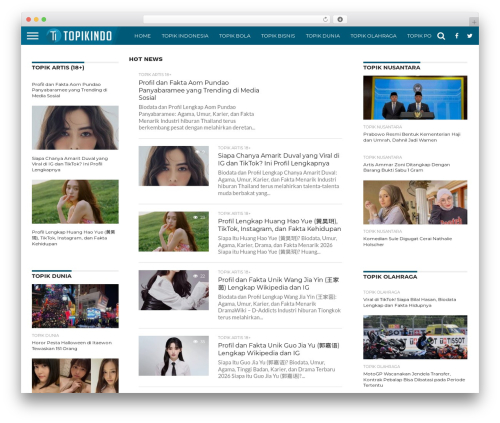
Task: Open Guo Jia Yu profile headline
Action: [278, 349]
